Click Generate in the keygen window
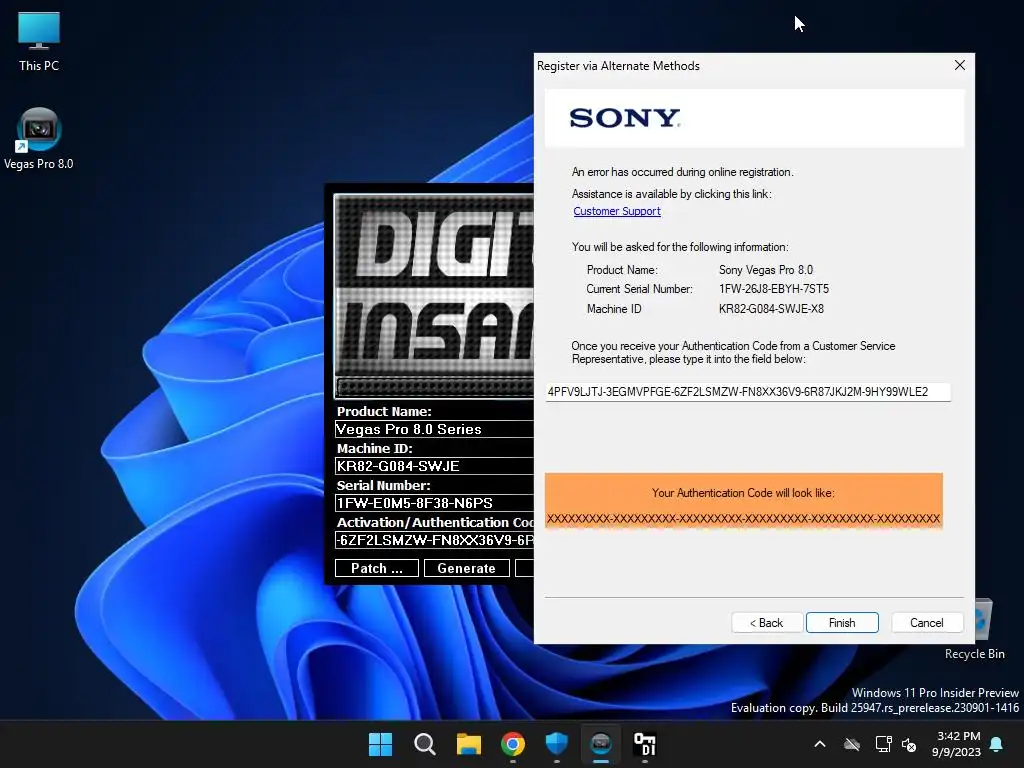Image resolution: width=1024 pixels, height=768 pixels. click(x=466, y=568)
